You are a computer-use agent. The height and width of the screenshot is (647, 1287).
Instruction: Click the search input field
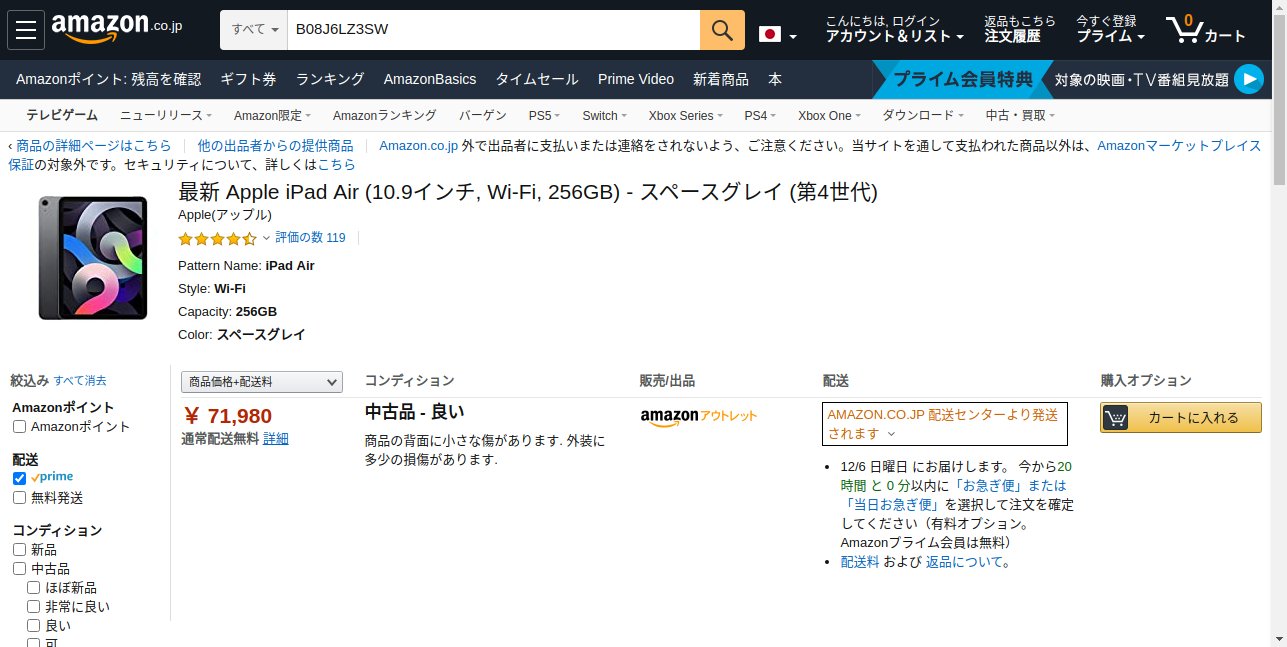[x=494, y=30]
